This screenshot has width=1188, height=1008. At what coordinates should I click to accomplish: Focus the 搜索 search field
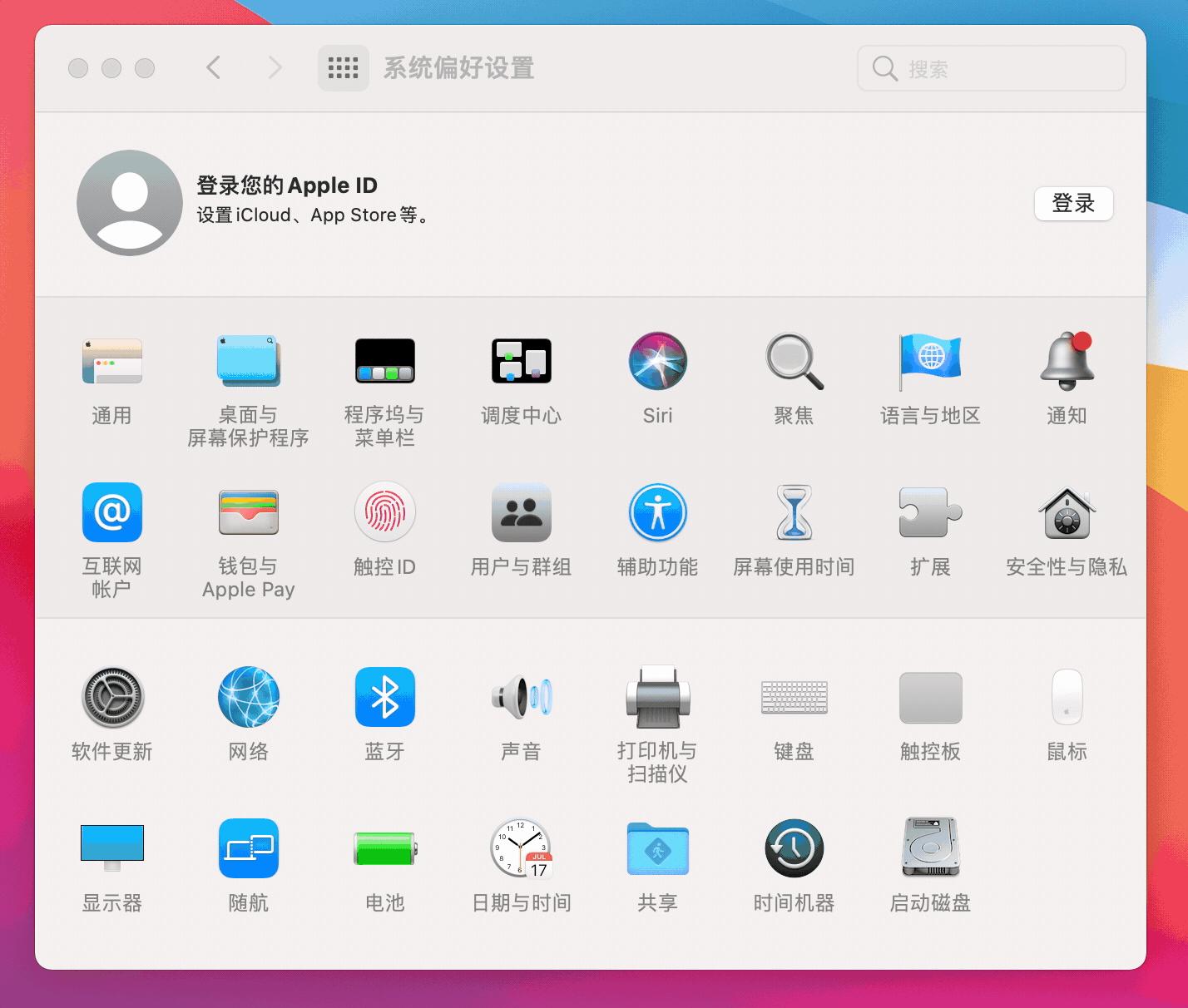click(991, 68)
